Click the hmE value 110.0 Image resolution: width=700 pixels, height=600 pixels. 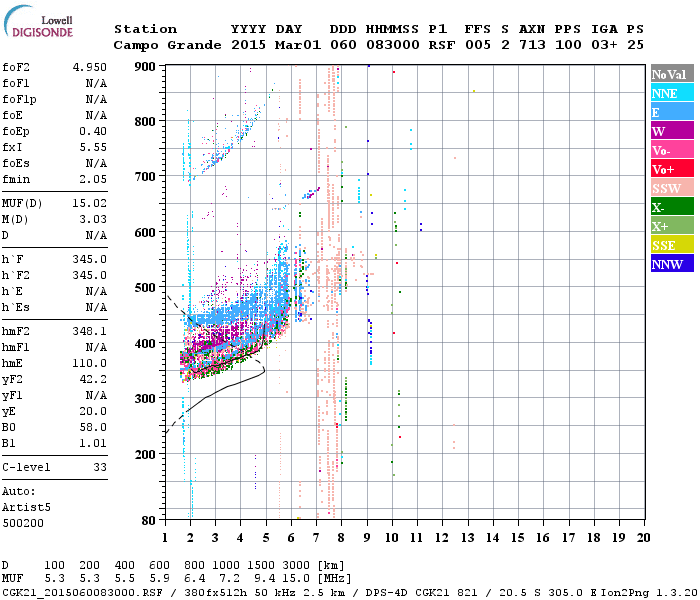pos(90,363)
